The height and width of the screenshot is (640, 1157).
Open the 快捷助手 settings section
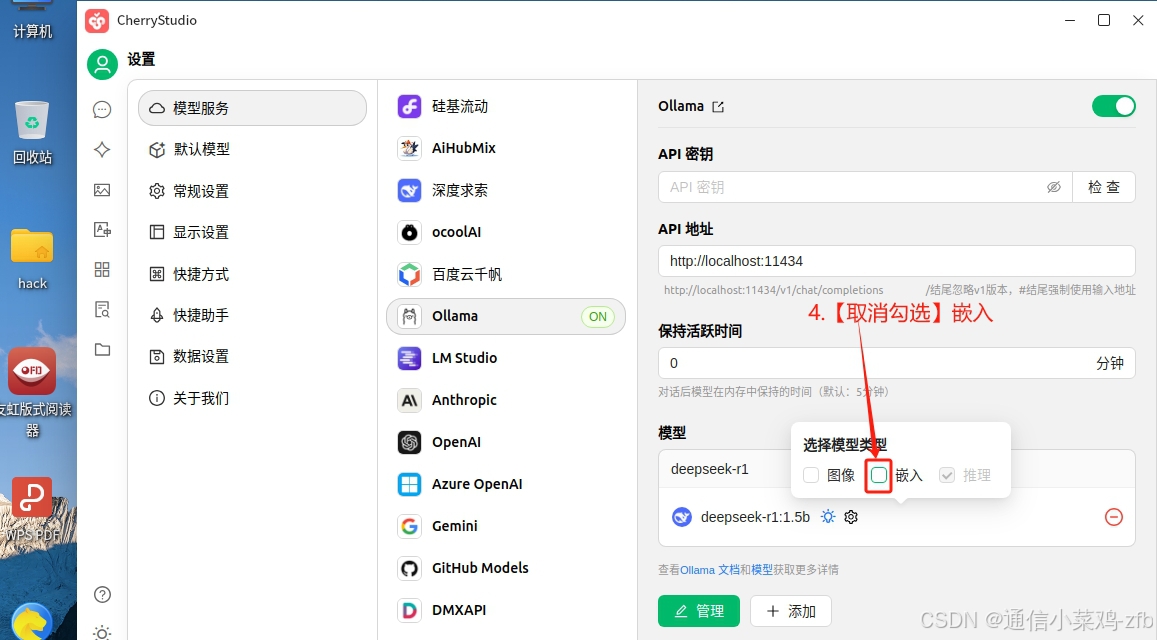252,316
